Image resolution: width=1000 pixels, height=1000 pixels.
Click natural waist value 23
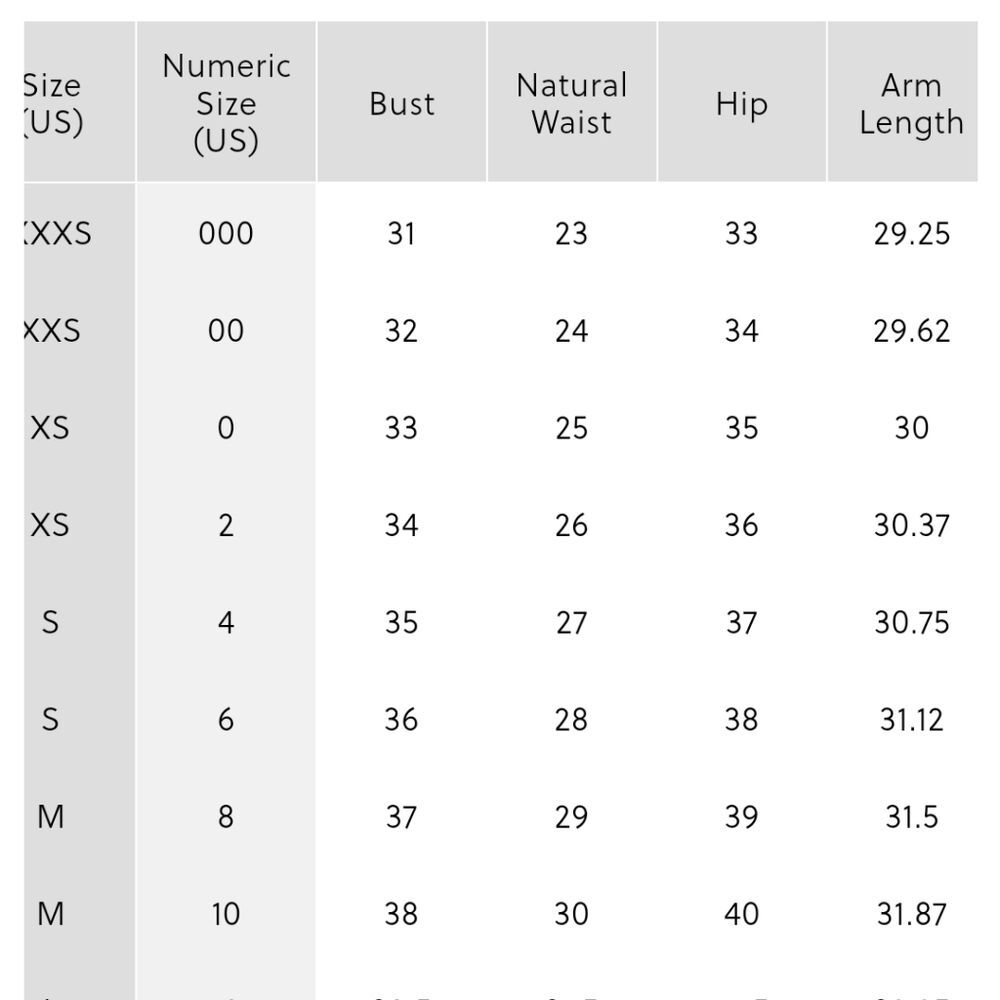point(572,234)
